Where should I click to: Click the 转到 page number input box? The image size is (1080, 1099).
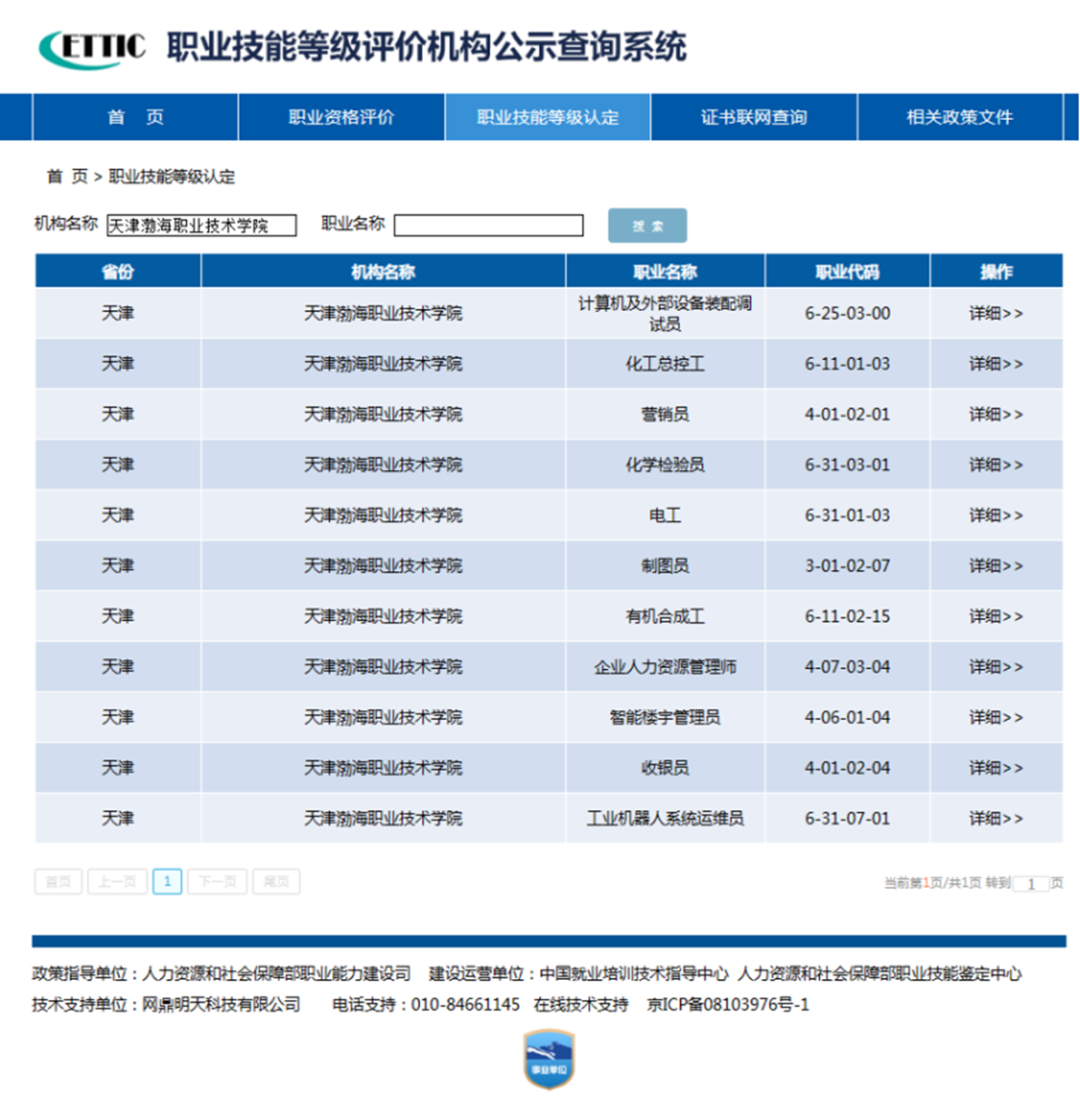coord(1031,884)
